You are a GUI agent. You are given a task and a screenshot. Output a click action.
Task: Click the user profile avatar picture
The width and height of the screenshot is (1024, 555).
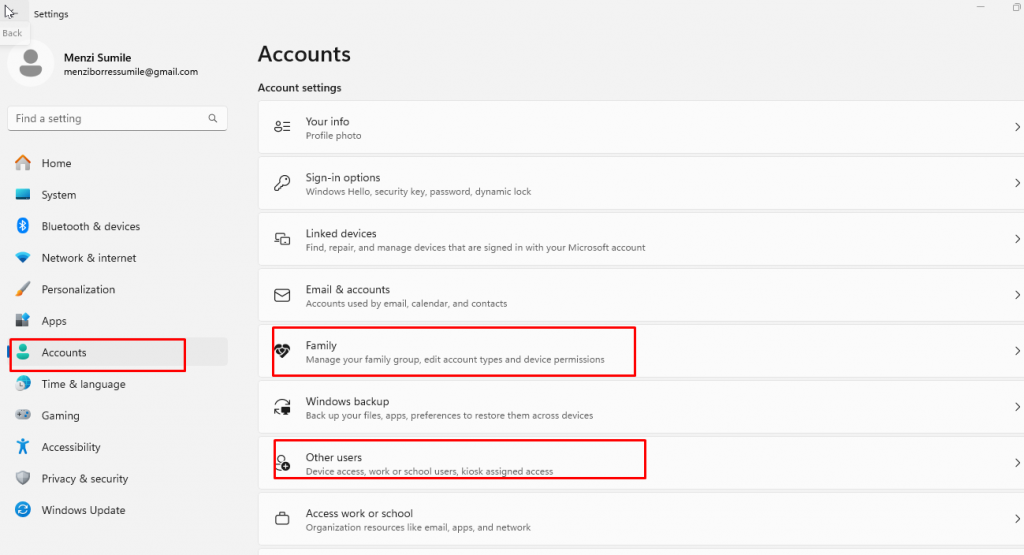[30, 63]
